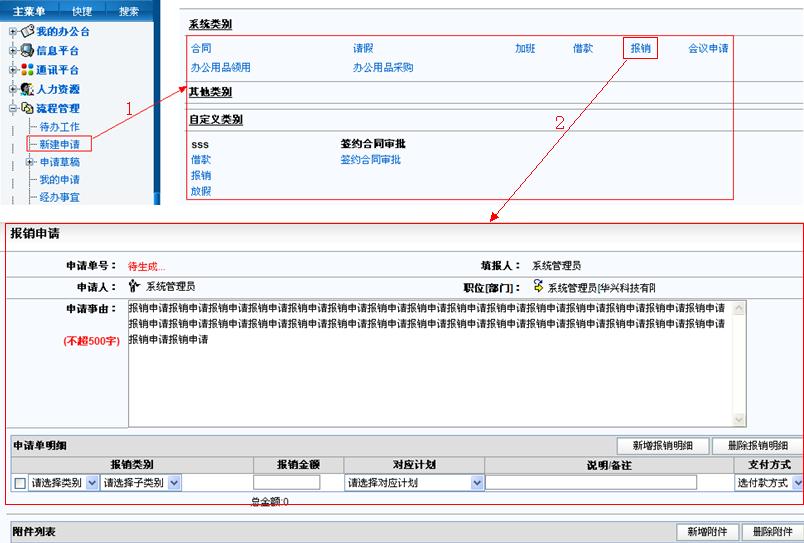Expand the 申请草稿 tree node

pos(31,162)
